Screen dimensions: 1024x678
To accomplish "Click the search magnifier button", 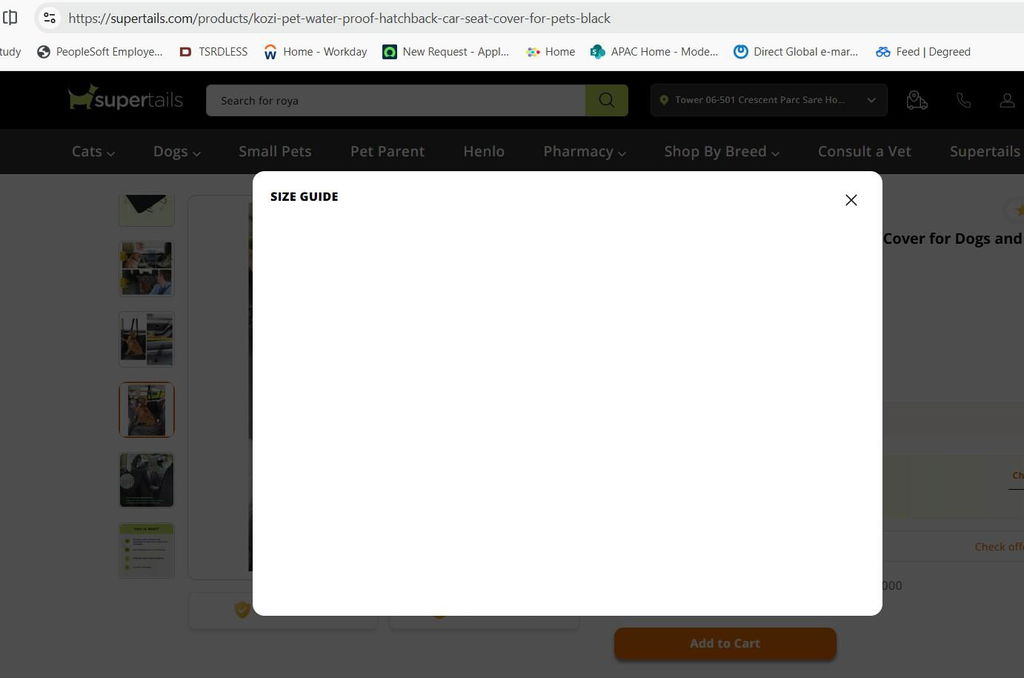I will 607,101.
